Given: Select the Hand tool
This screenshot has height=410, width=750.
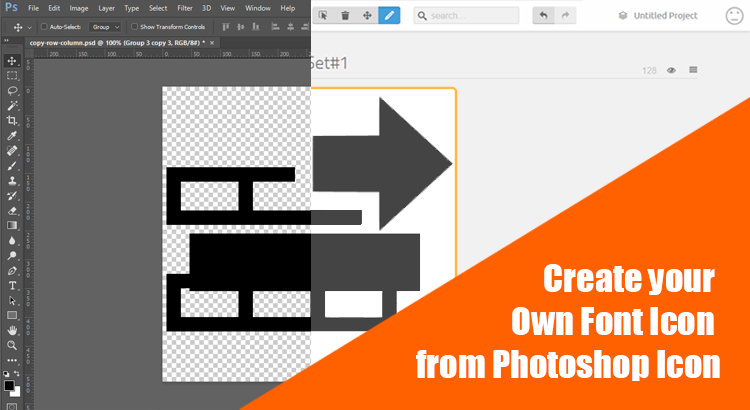Looking at the screenshot, I should tap(12, 330).
